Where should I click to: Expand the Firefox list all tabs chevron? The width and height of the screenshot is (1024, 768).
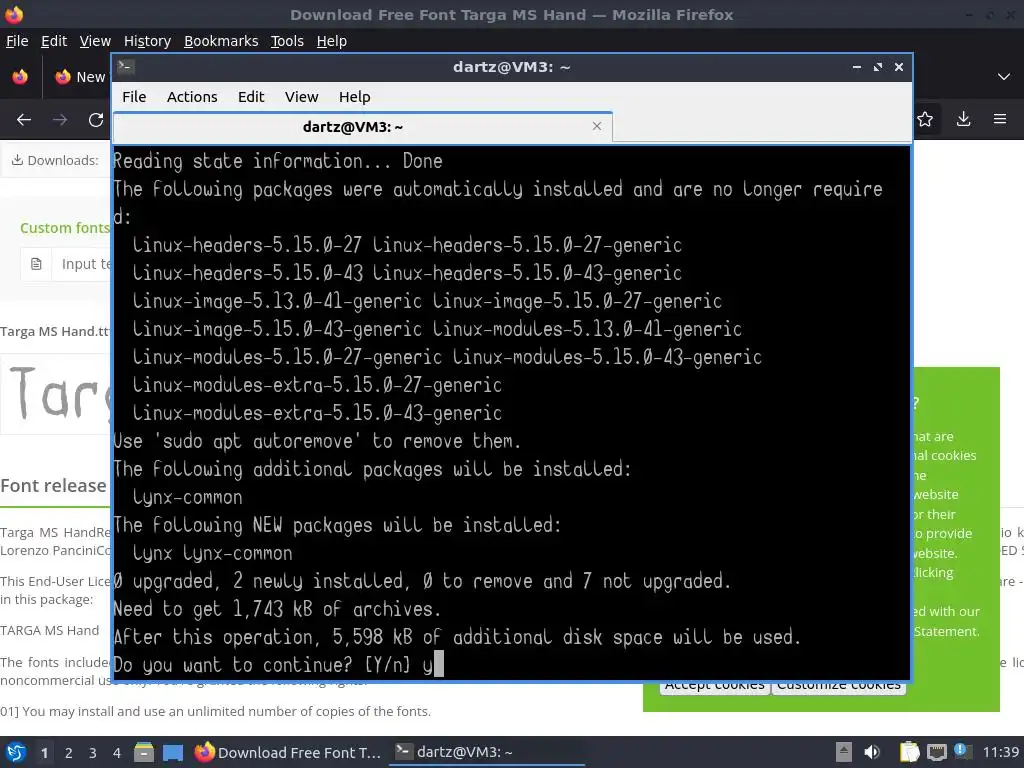tap(1004, 76)
